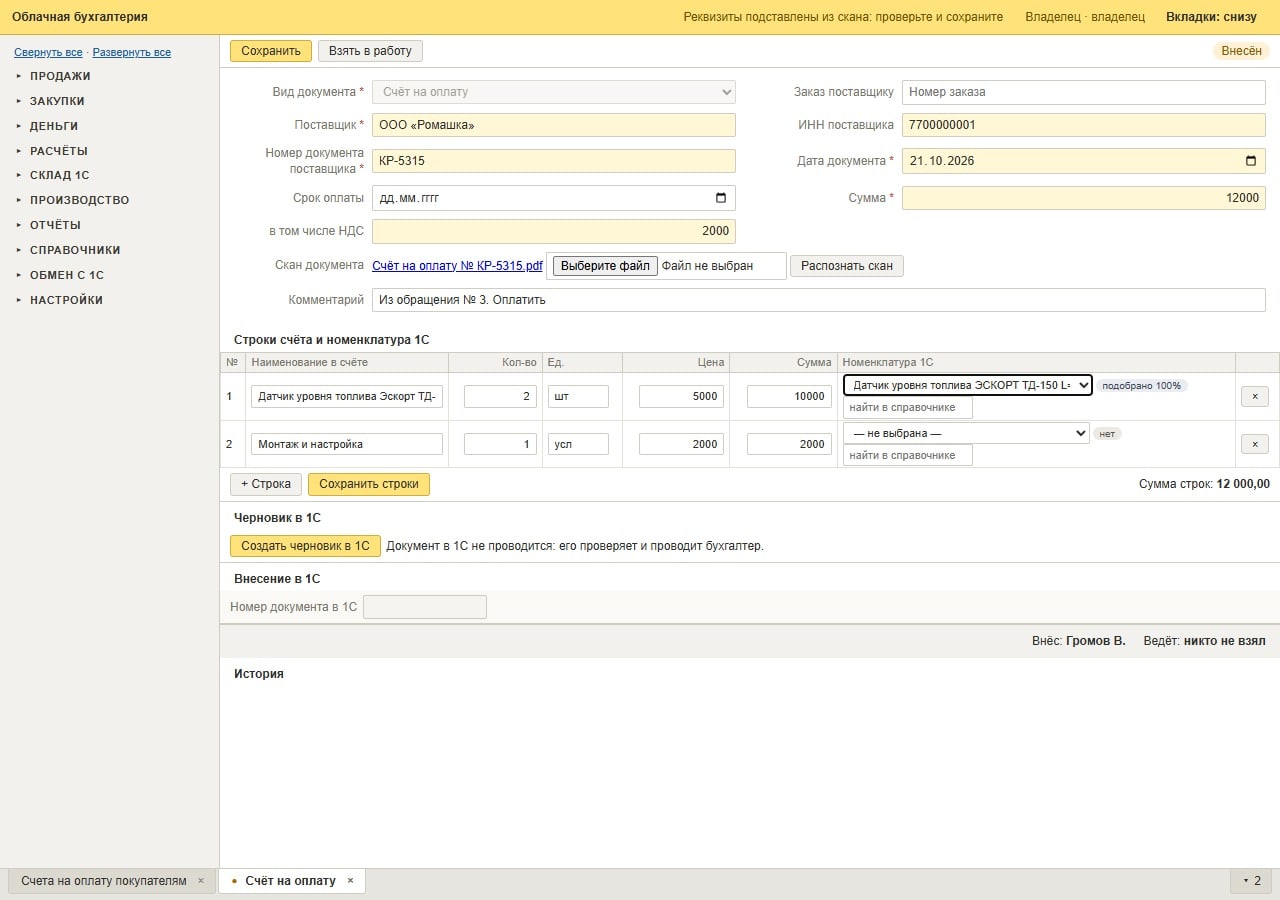The image size is (1280, 900).
Task: Expand the НАСТРОЙКИ sidebar section
Action: click(66, 300)
